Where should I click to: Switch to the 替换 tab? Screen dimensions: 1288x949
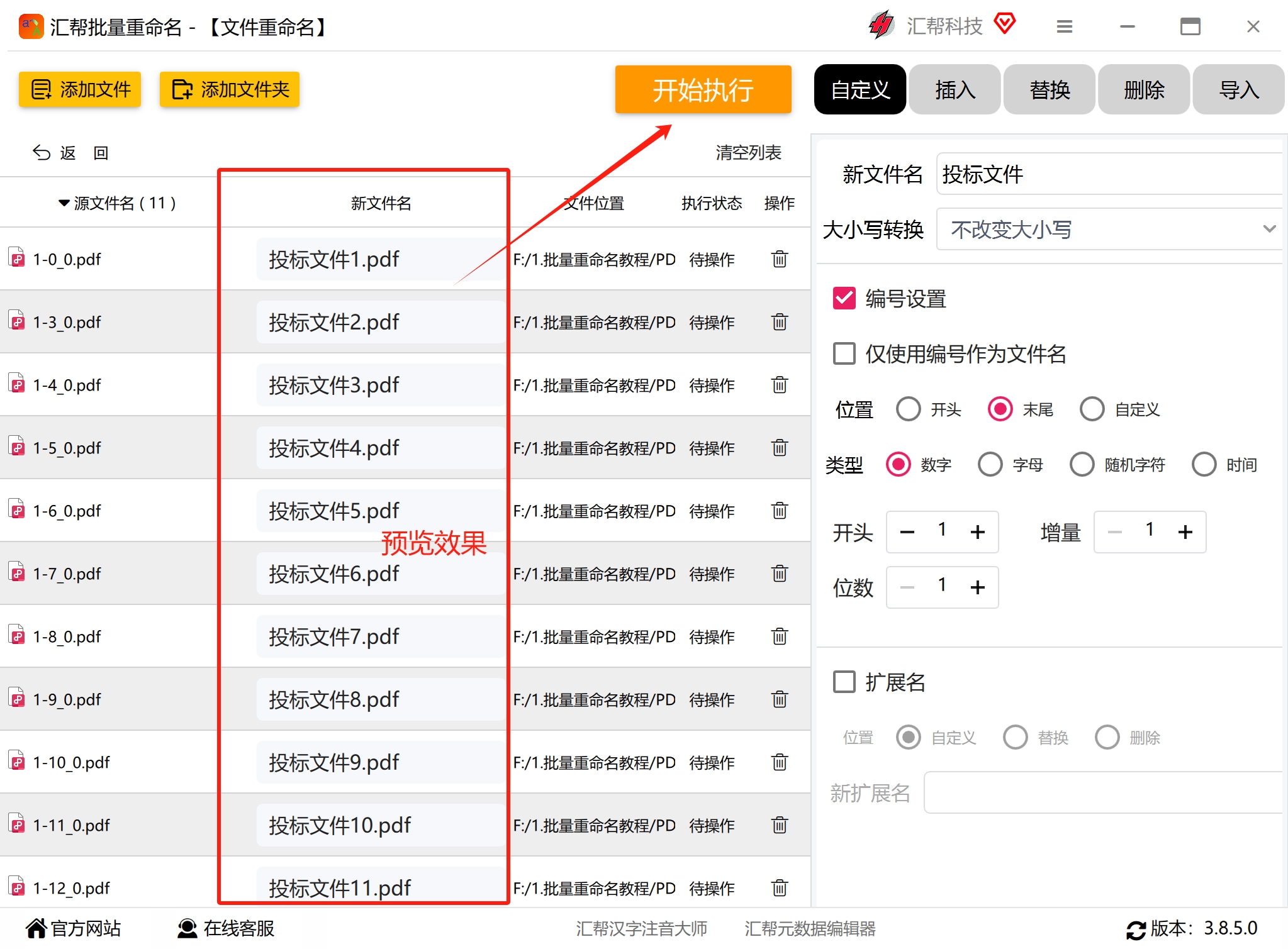click(1049, 89)
